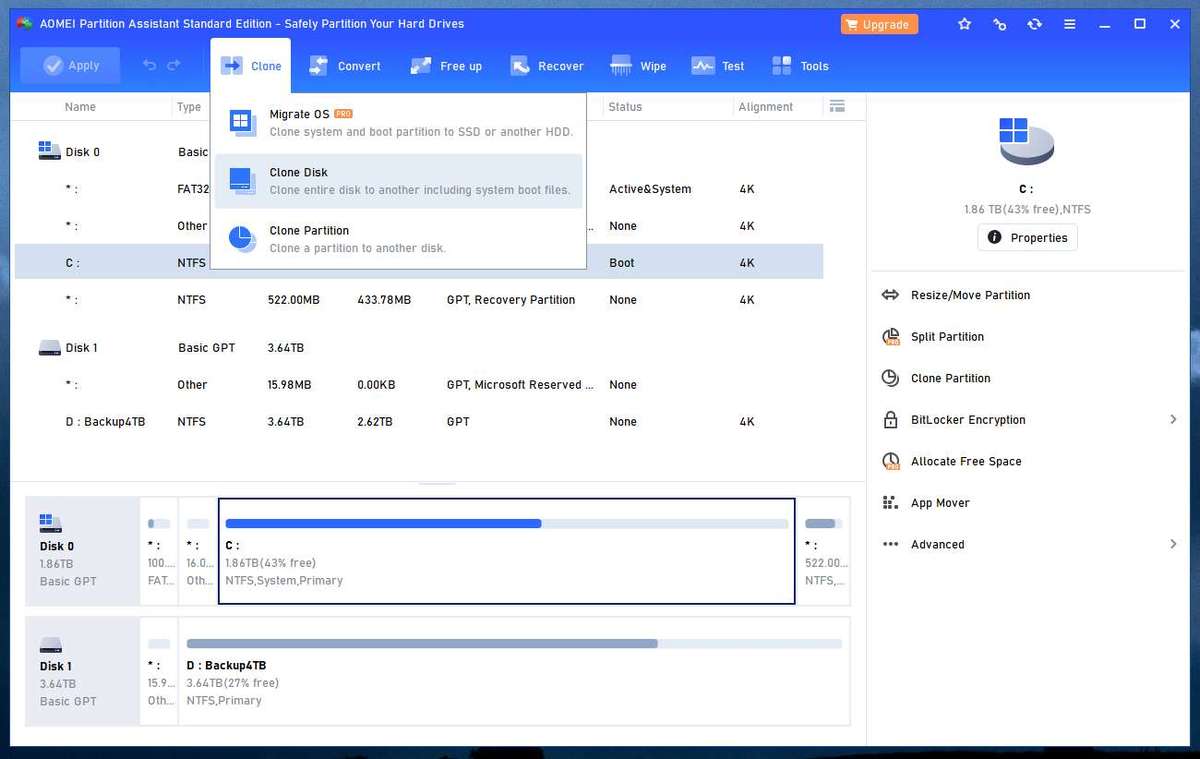Choose Clone Partition in dropdown
1200x759 pixels.
point(398,239)
